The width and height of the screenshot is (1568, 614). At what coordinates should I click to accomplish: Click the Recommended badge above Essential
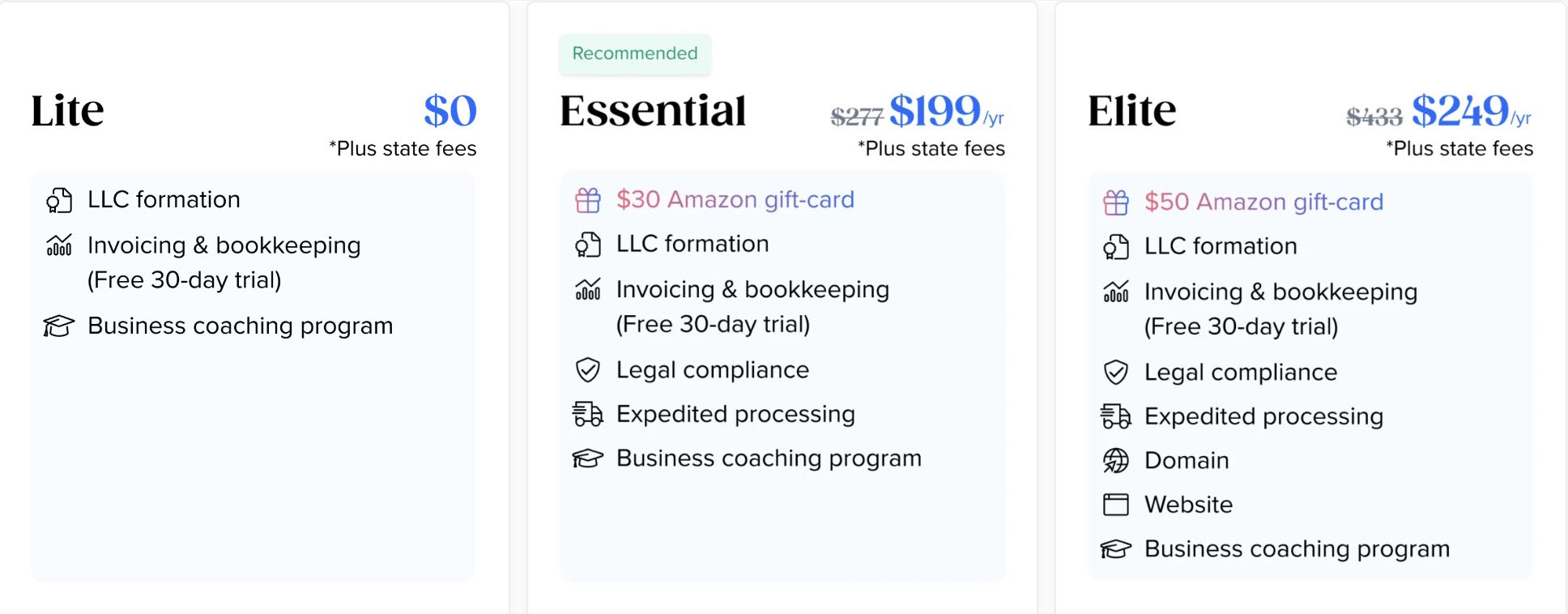635,53
